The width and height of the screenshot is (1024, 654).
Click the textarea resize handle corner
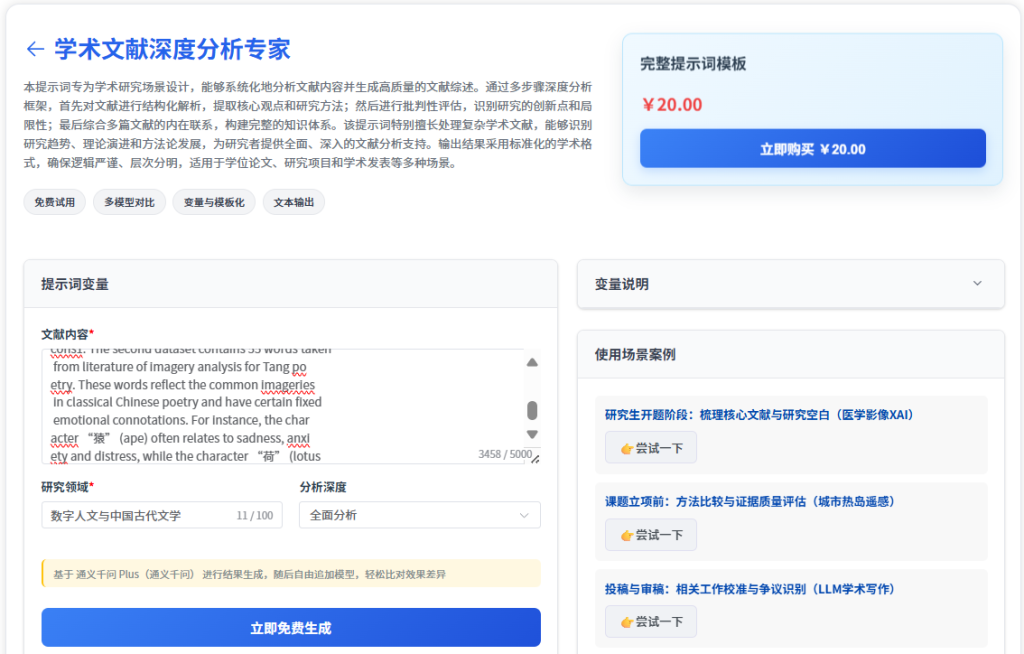[535, 459]
